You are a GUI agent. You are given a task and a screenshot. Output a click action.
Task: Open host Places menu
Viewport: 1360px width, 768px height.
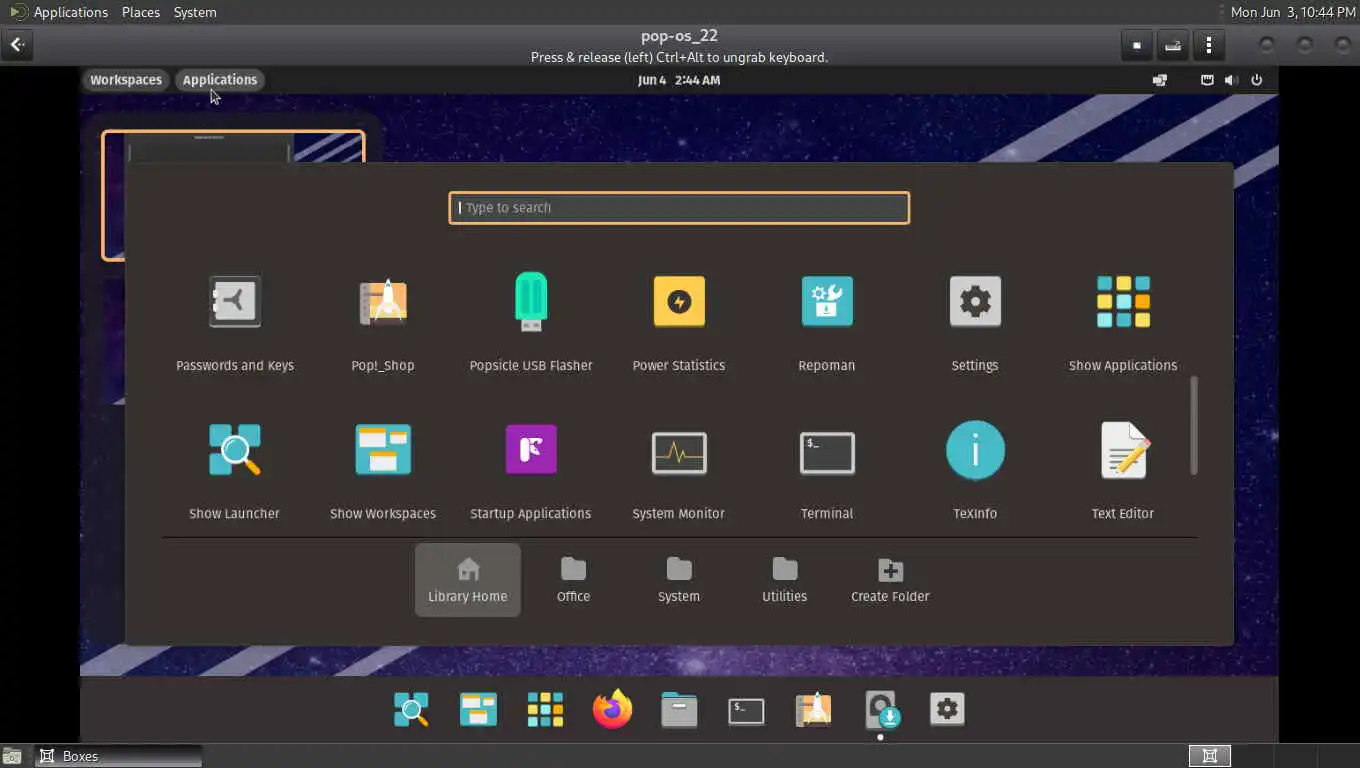pos(141,12)
